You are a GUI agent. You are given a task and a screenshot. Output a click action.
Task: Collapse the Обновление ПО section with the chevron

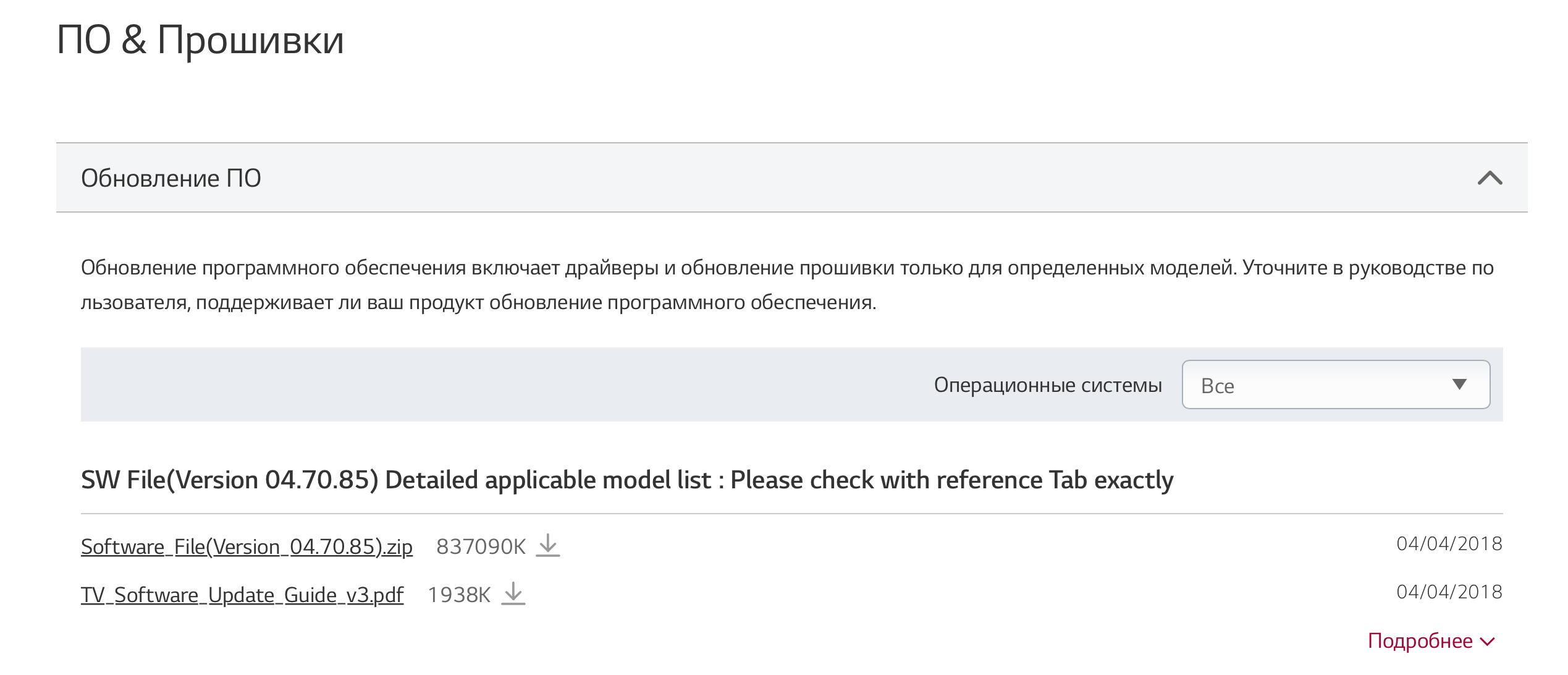pos(1490,178)
